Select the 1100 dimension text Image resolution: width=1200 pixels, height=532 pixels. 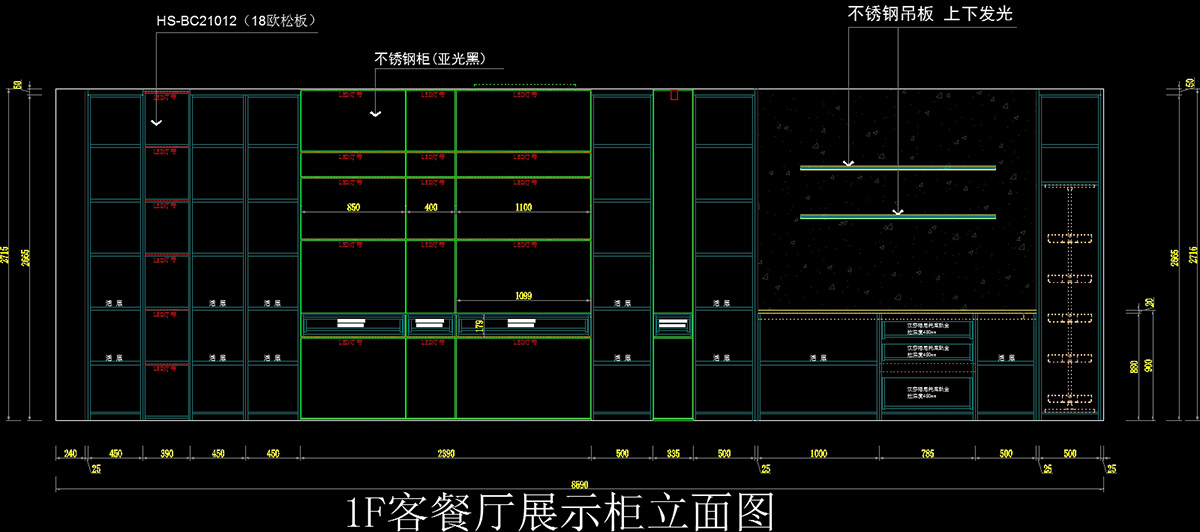522,207
